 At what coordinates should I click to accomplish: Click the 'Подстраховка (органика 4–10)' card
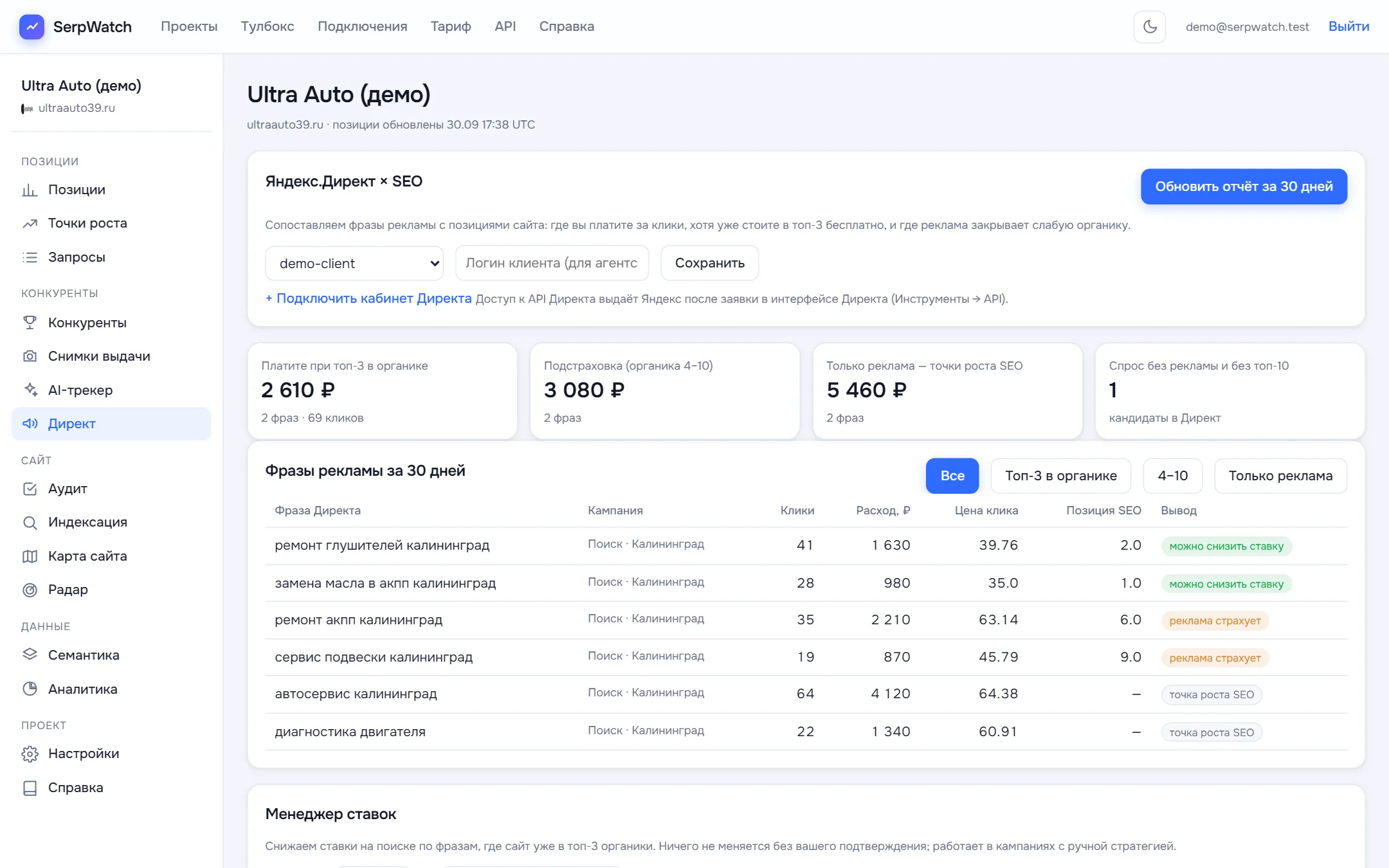(665, 392)
